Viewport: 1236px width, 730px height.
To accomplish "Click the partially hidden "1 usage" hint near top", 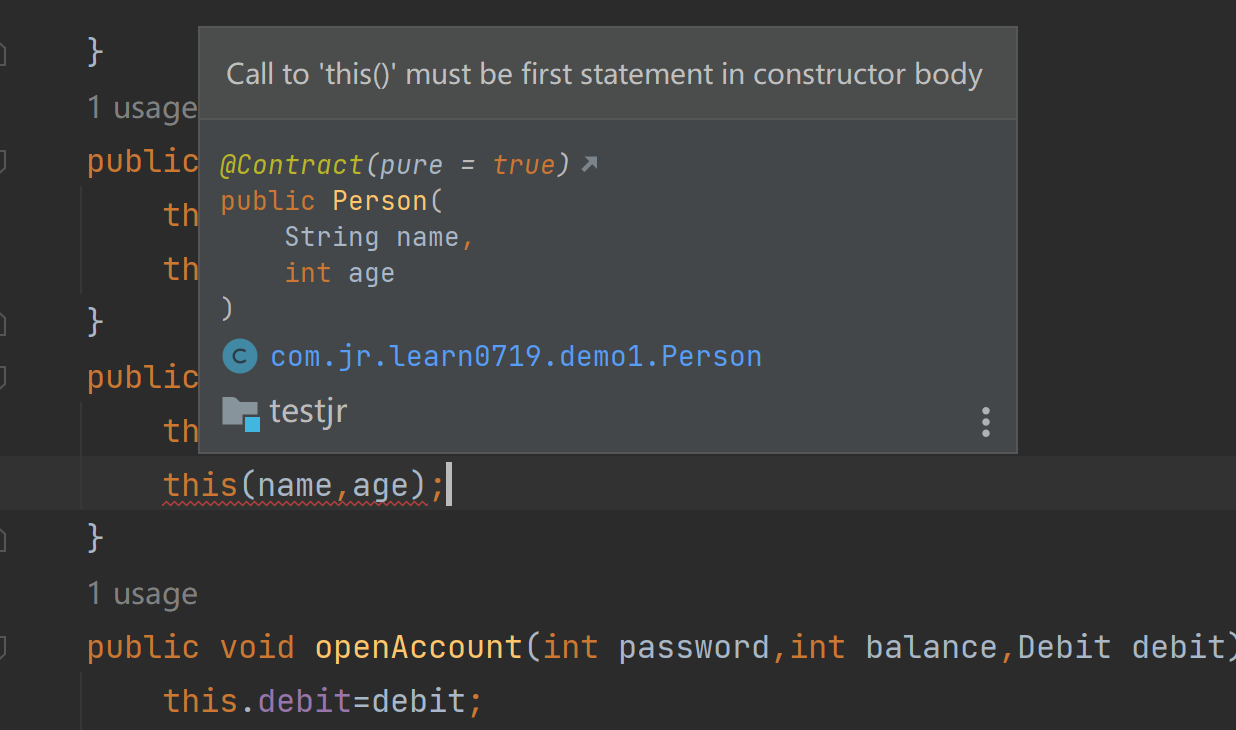I will 141,108.
